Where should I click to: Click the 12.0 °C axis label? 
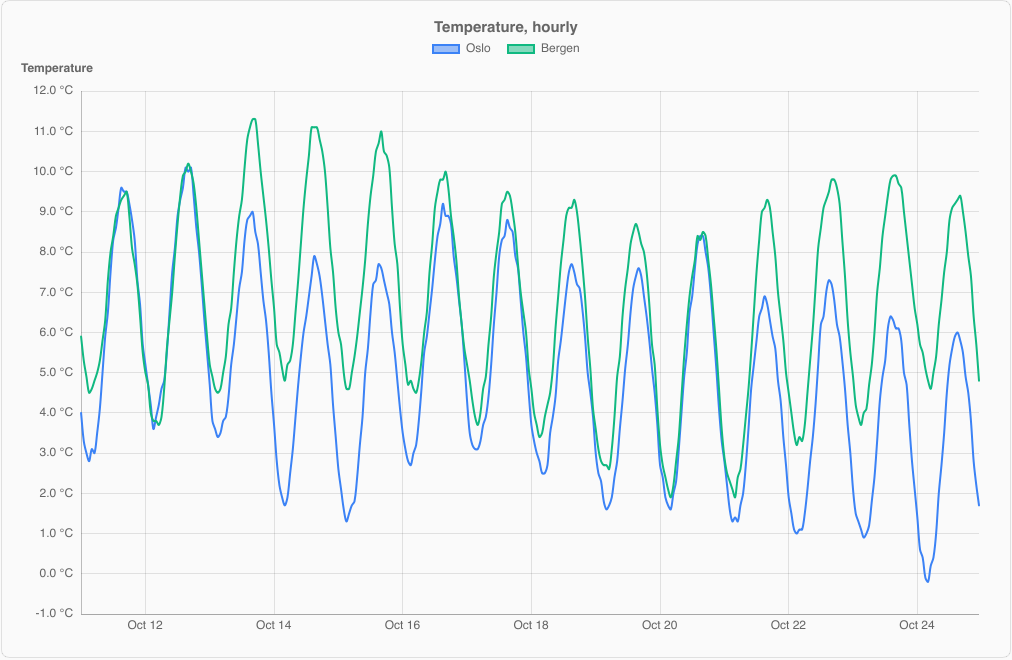click(54, 90)
